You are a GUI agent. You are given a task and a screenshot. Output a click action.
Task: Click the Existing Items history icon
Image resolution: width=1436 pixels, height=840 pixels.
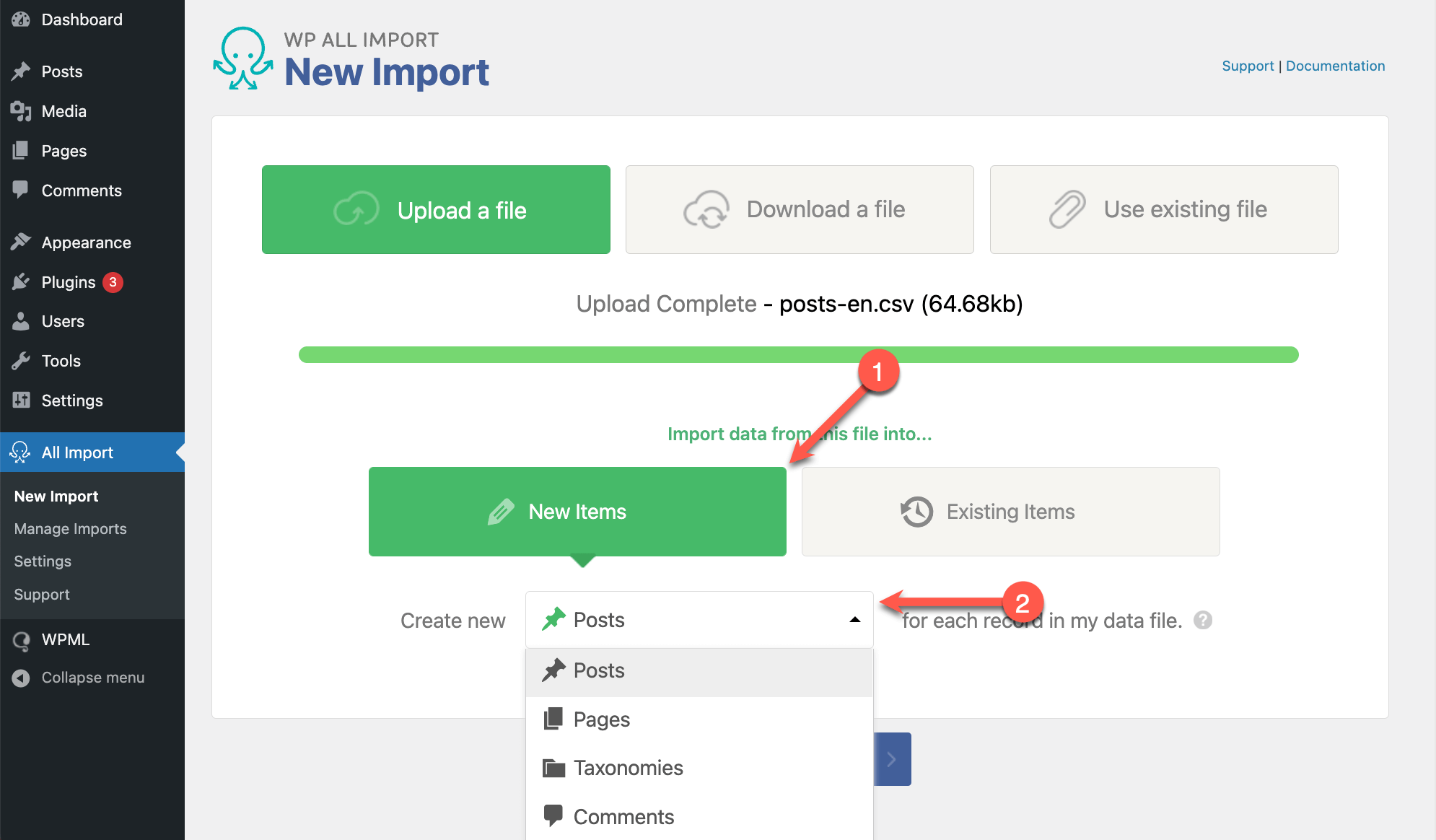pos(915,512)
